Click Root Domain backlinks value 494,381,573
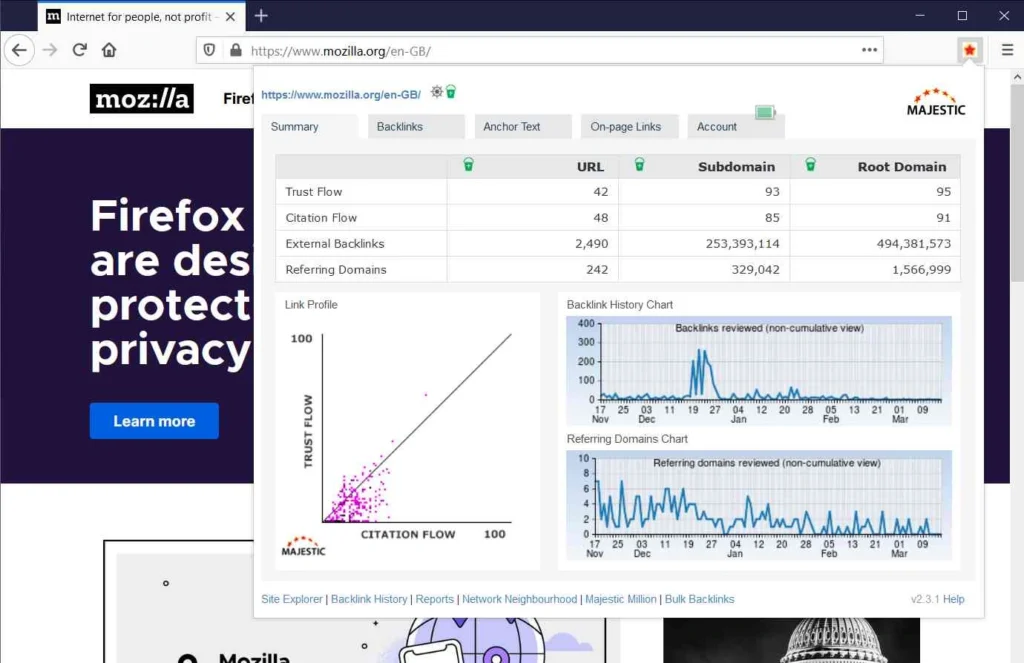Viewport: 1024px width, 663px height. tap(914, 244)
